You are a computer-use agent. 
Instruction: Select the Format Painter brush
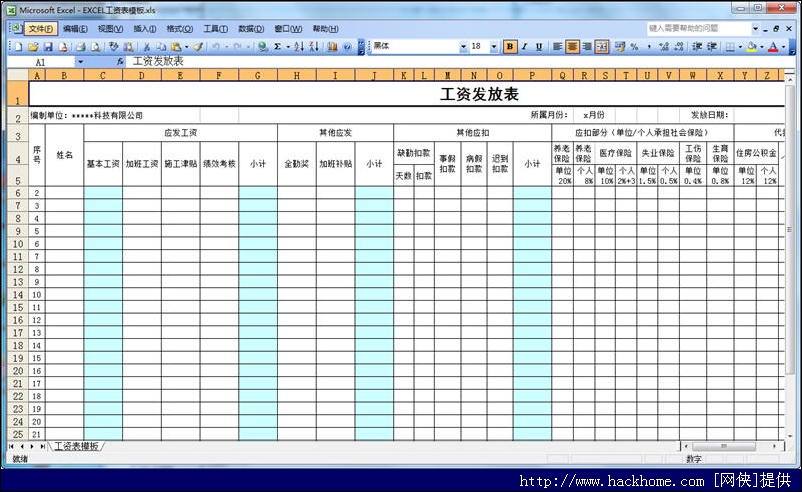coord(198,47)
